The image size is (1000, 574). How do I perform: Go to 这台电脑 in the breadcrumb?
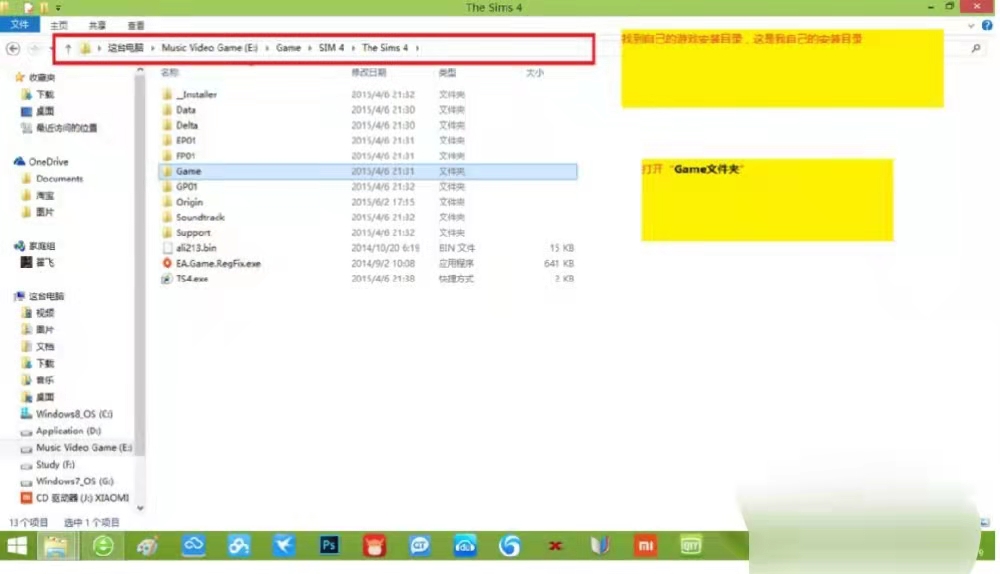coord(126,48)
